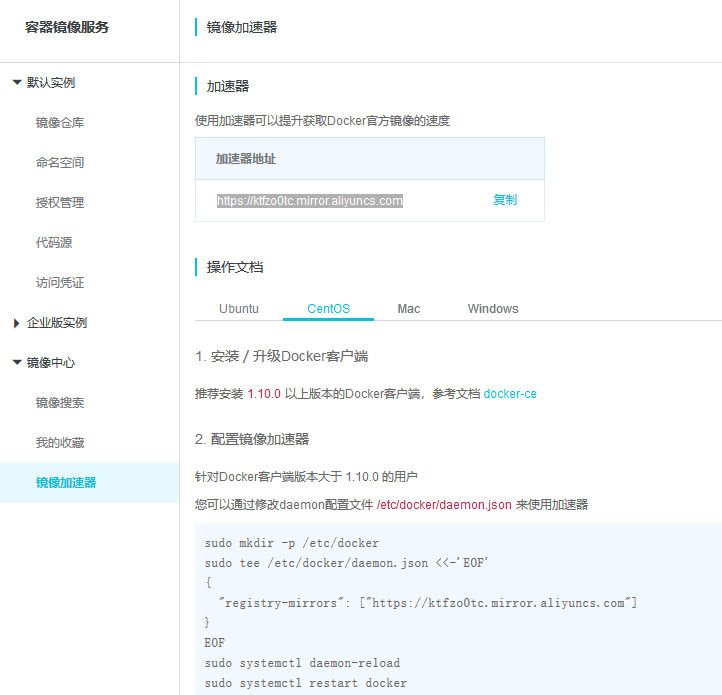Click 复制 to copy accelerator address
Image resolution: width=722 pixels, height=695 pixels.
tap(505, 200)
